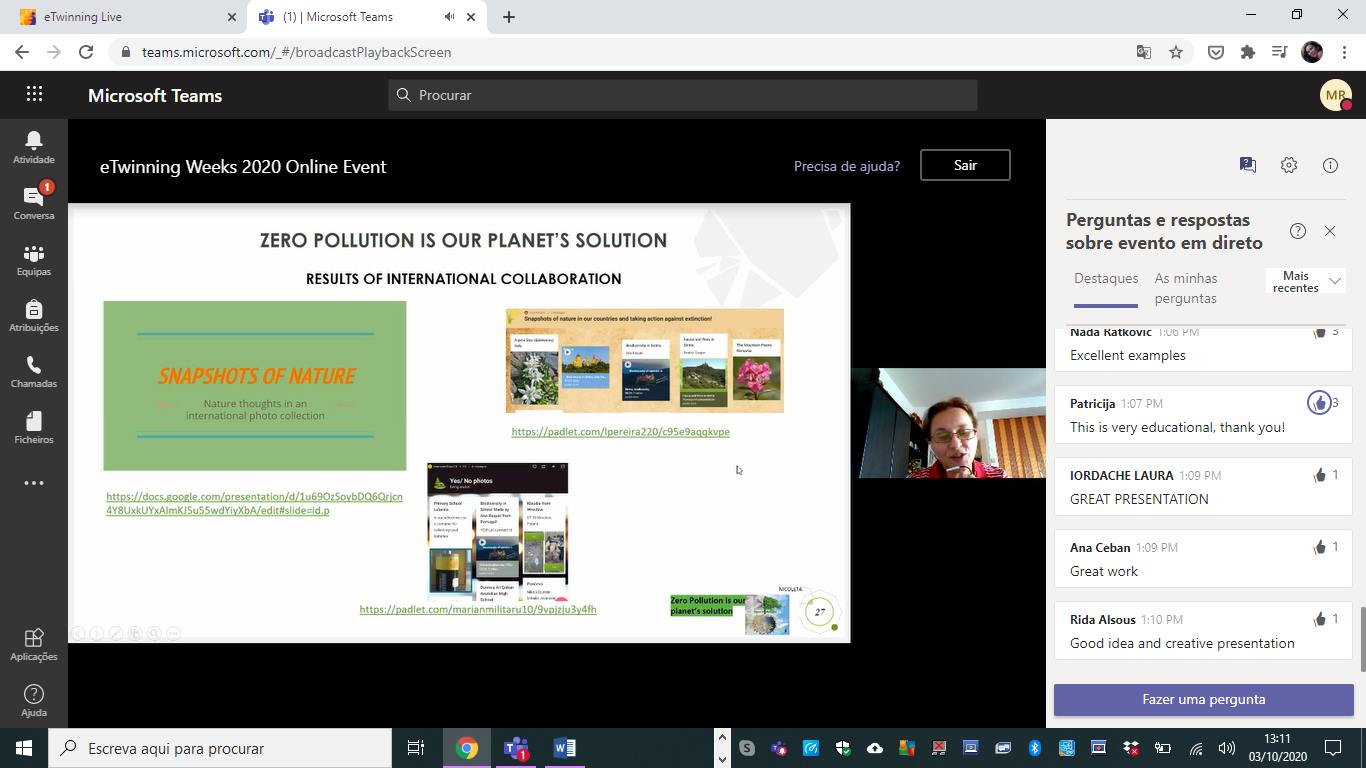The width and height of the screenshot is (1366, 768).
Task: Open the Atividade notifications bell
Action: (x=34, y=147)
